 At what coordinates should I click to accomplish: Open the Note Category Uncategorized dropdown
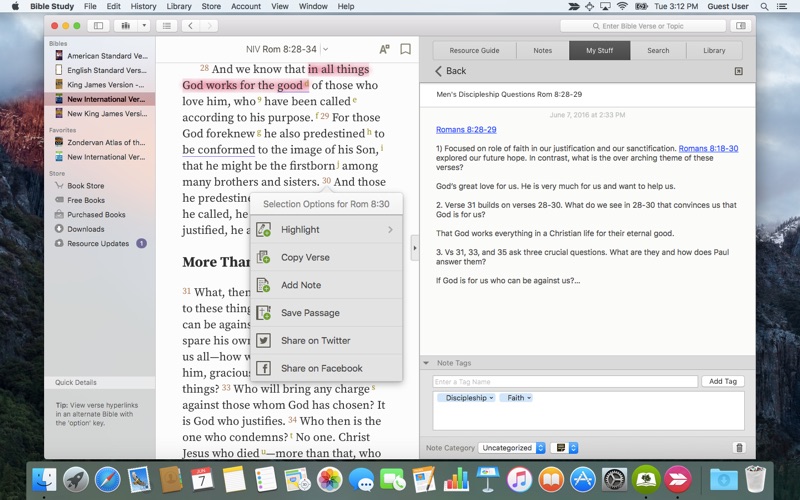click(512, 448)
